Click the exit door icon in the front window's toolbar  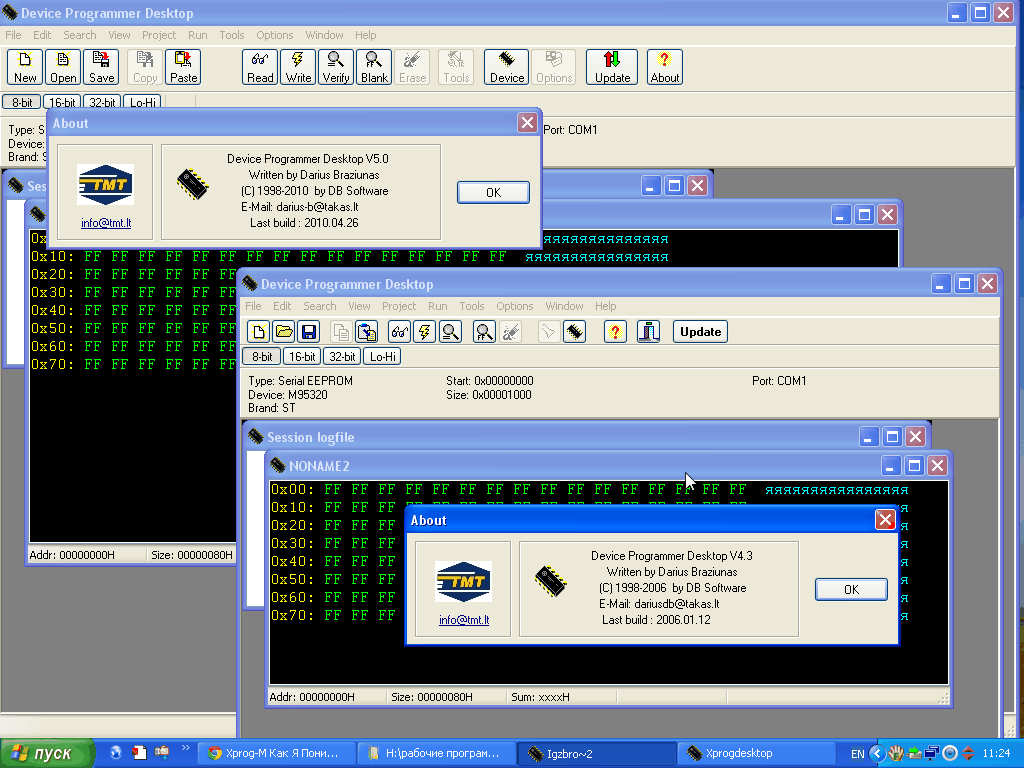(648, 332)
